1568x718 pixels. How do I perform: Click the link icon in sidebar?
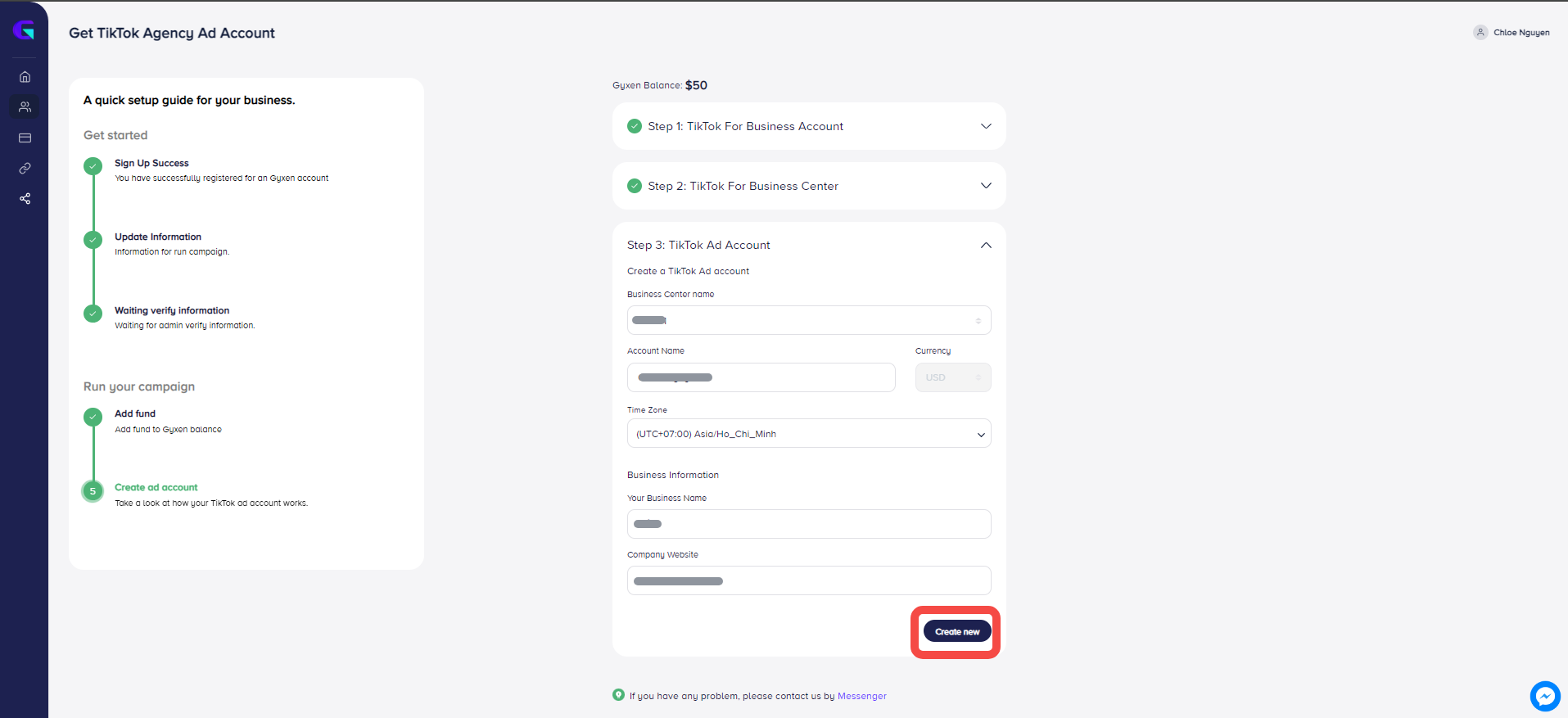point(25,169)
